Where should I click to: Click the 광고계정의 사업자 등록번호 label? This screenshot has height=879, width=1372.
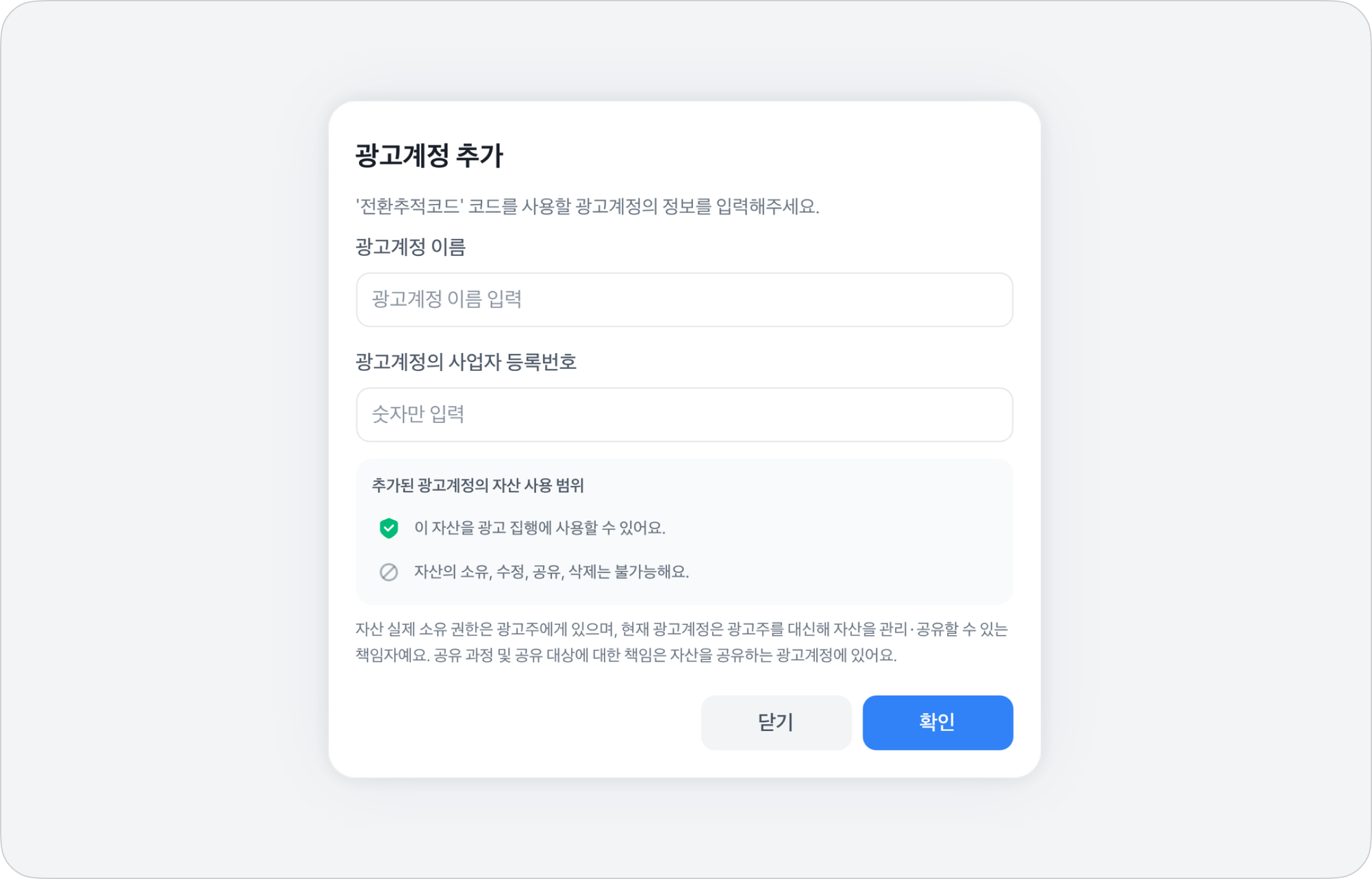[x=466, y=361]
